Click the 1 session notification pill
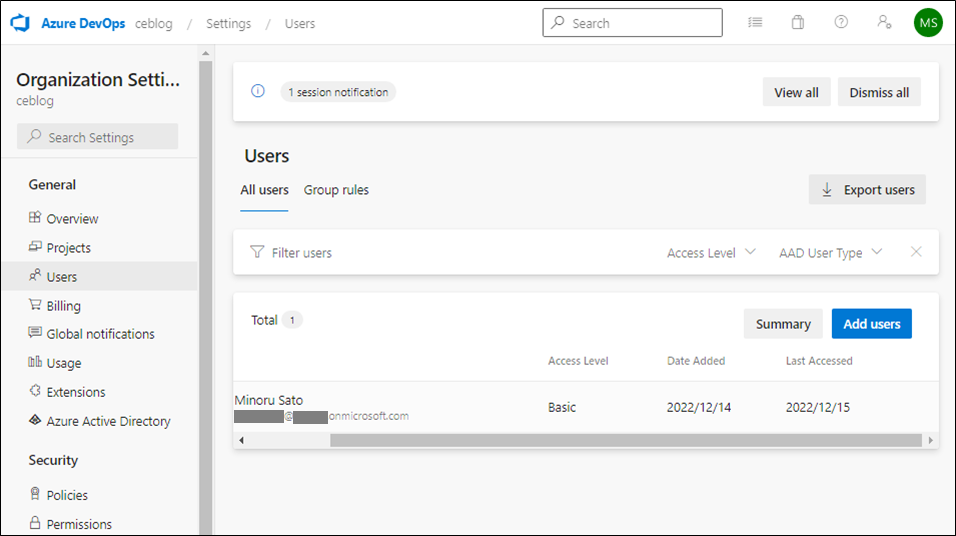Image resolution: width=956 pixels, height=536 pixels. (338, 92)
